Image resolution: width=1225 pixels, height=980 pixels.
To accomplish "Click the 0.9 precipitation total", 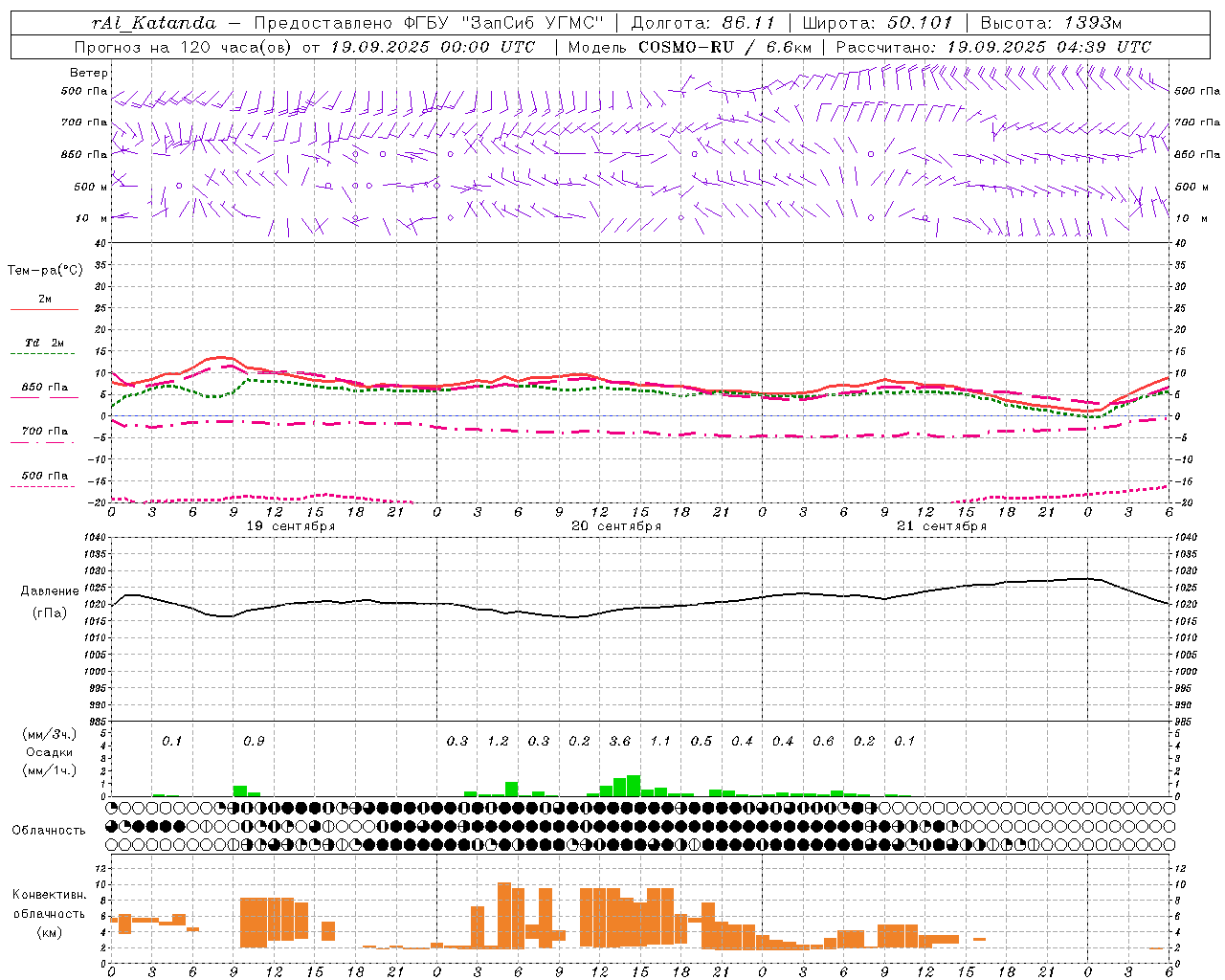I will click(x=254, y=741).
